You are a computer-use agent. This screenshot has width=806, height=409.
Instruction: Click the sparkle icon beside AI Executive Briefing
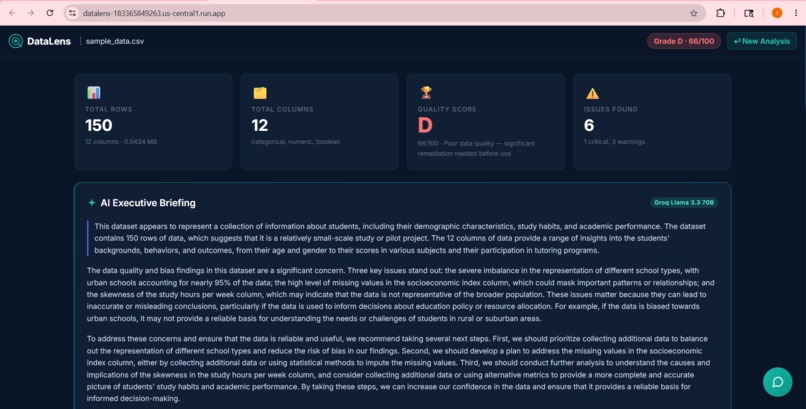point(91,203)
